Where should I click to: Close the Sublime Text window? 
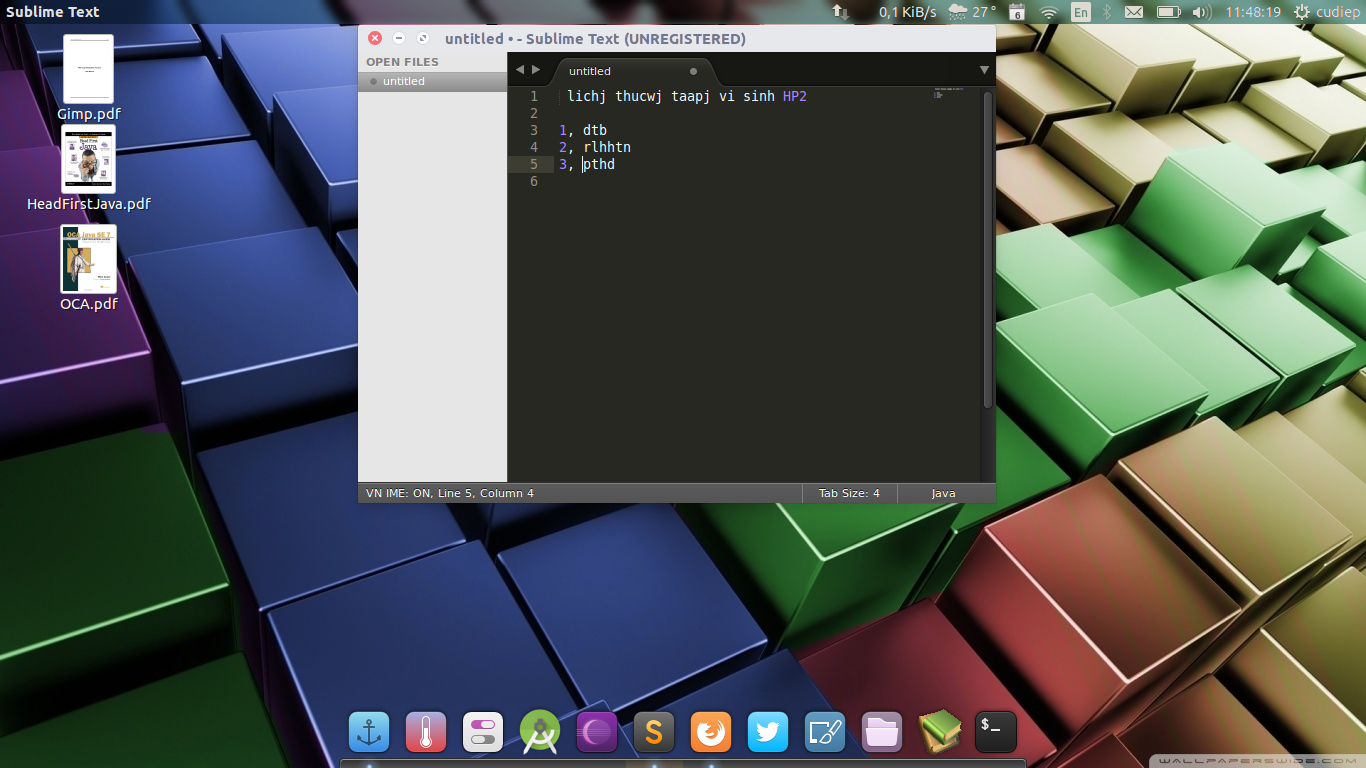click(x=375, y=38)
